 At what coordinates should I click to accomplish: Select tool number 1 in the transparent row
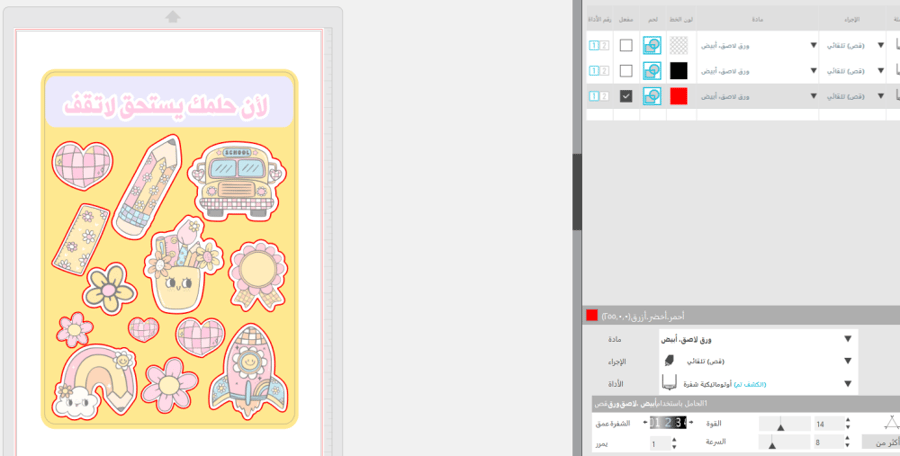(x=594, y=45)
